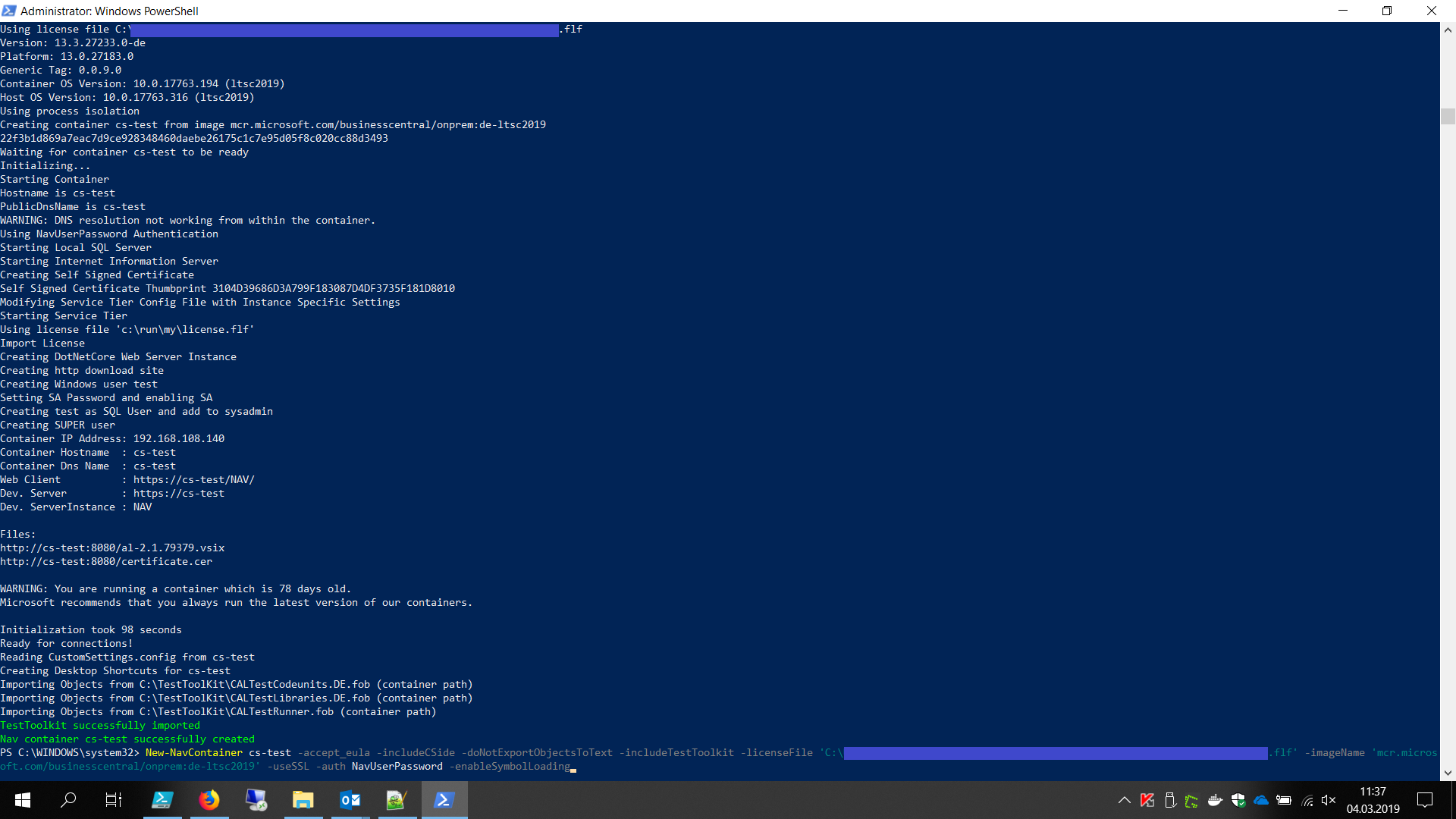Safely remove USB hardware from tray
This screenshot has width=1456, height=819.
1172,800
